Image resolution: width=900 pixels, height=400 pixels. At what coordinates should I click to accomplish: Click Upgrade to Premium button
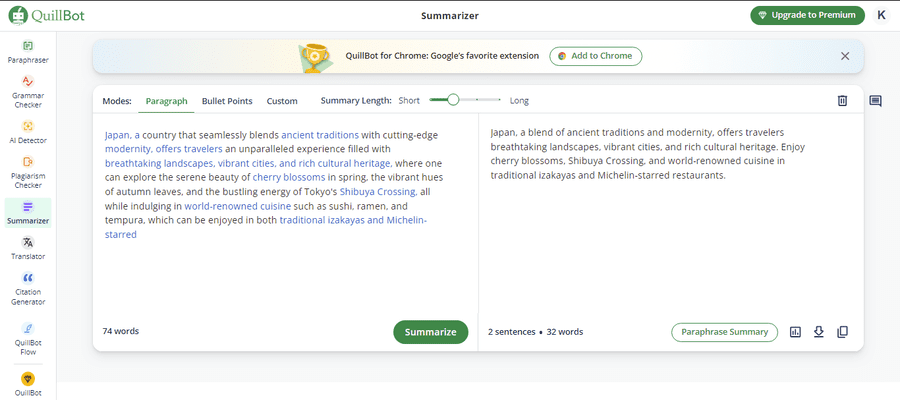(x=808, y=15)
